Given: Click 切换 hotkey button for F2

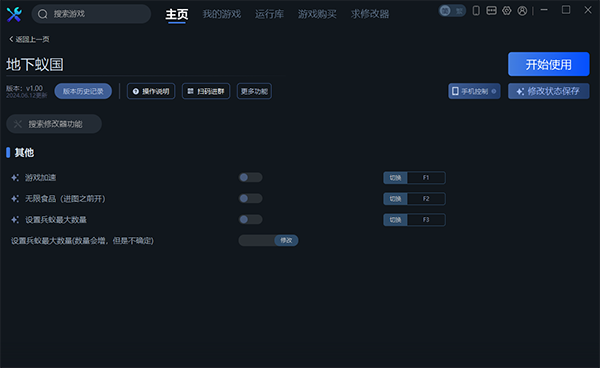Looking at the screenshot, I should point(395,199).
